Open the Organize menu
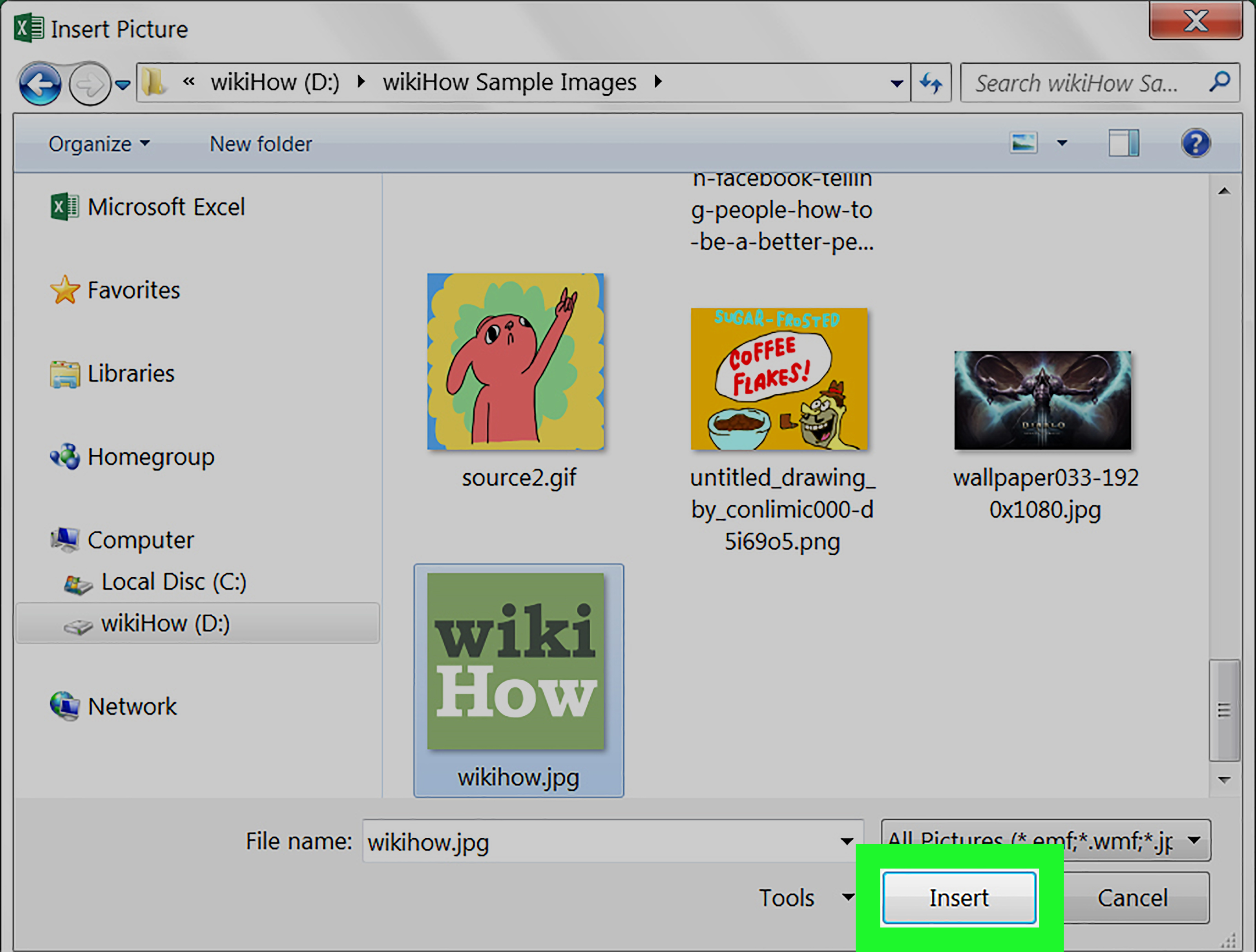Image resolution: width=1256 pixels, height=952 pixels. (99, 144)
